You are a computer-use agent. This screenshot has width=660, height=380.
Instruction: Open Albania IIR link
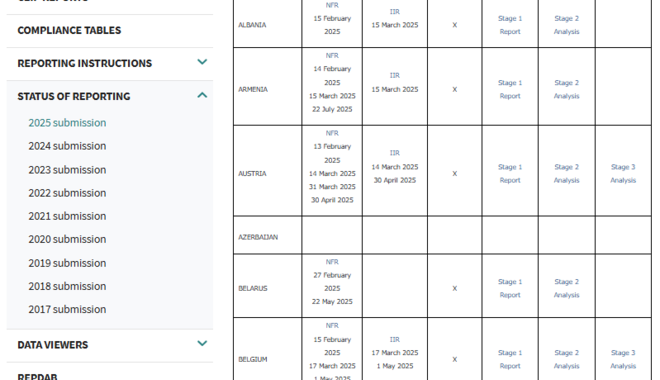pos(394,12)
